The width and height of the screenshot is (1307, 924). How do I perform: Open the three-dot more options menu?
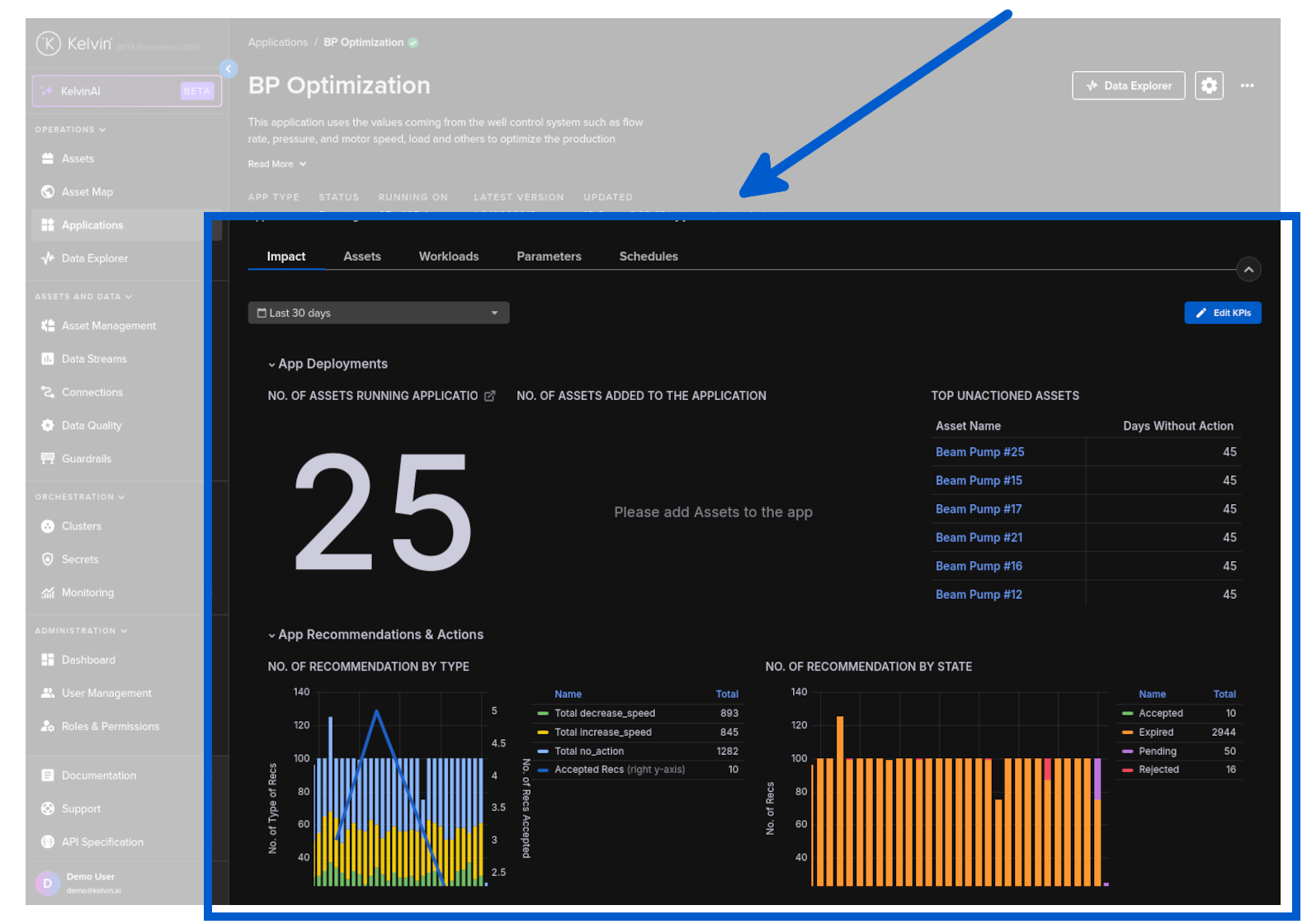coord(1247,86)
